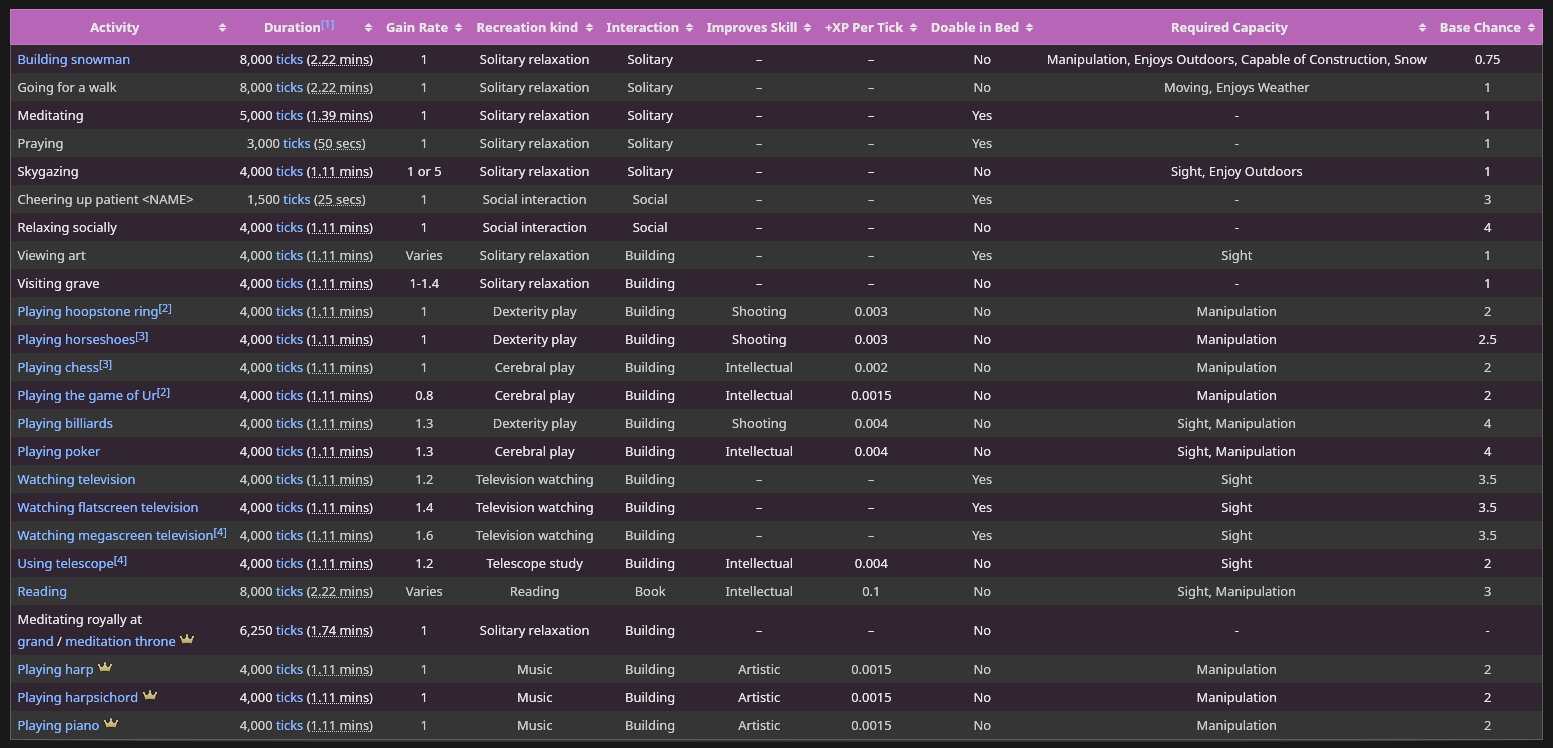
Task: Open the Watching television link
Action: click(76, 480)
